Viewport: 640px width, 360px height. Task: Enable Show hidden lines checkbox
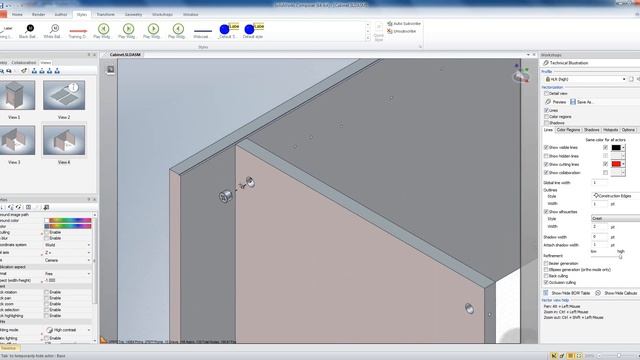click(x=546, y=156)
